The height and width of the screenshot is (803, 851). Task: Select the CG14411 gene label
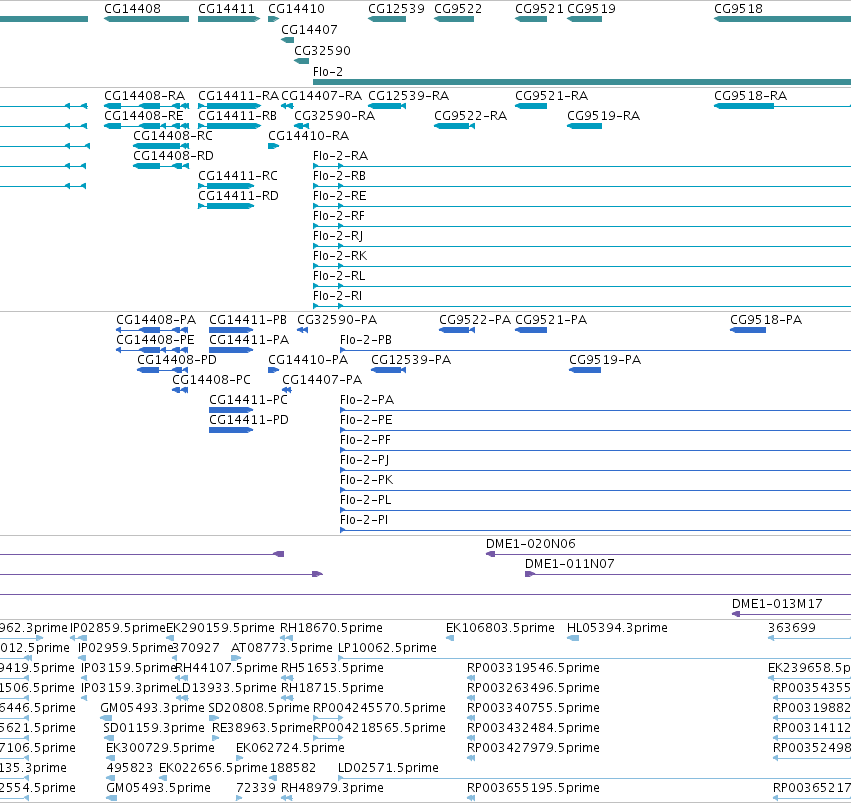[x=226, y=9]
